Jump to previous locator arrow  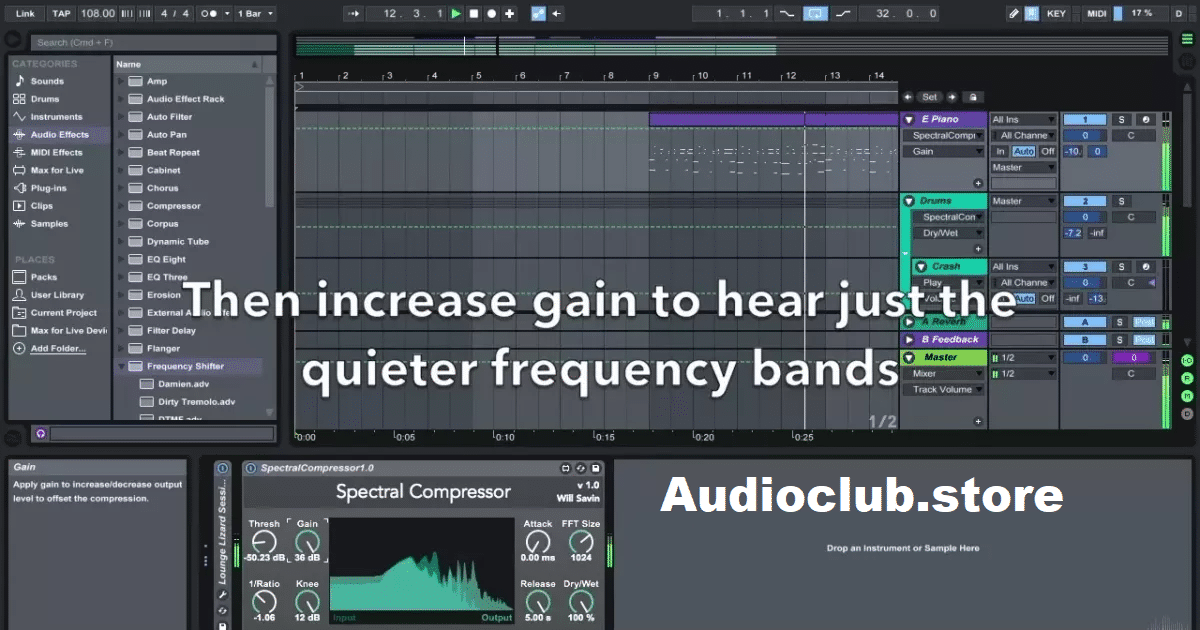908,97
